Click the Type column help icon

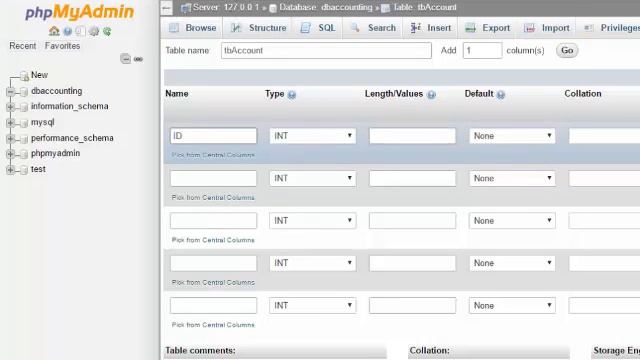click(x=291, y=95)
